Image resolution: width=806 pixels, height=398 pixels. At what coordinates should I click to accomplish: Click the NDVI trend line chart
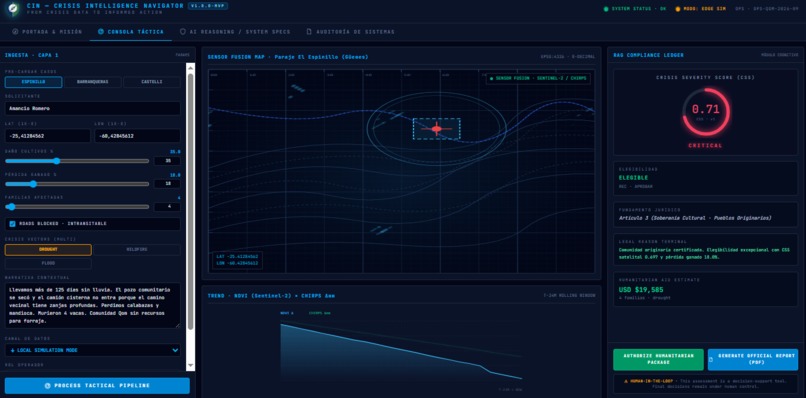[x=401, y=352]
